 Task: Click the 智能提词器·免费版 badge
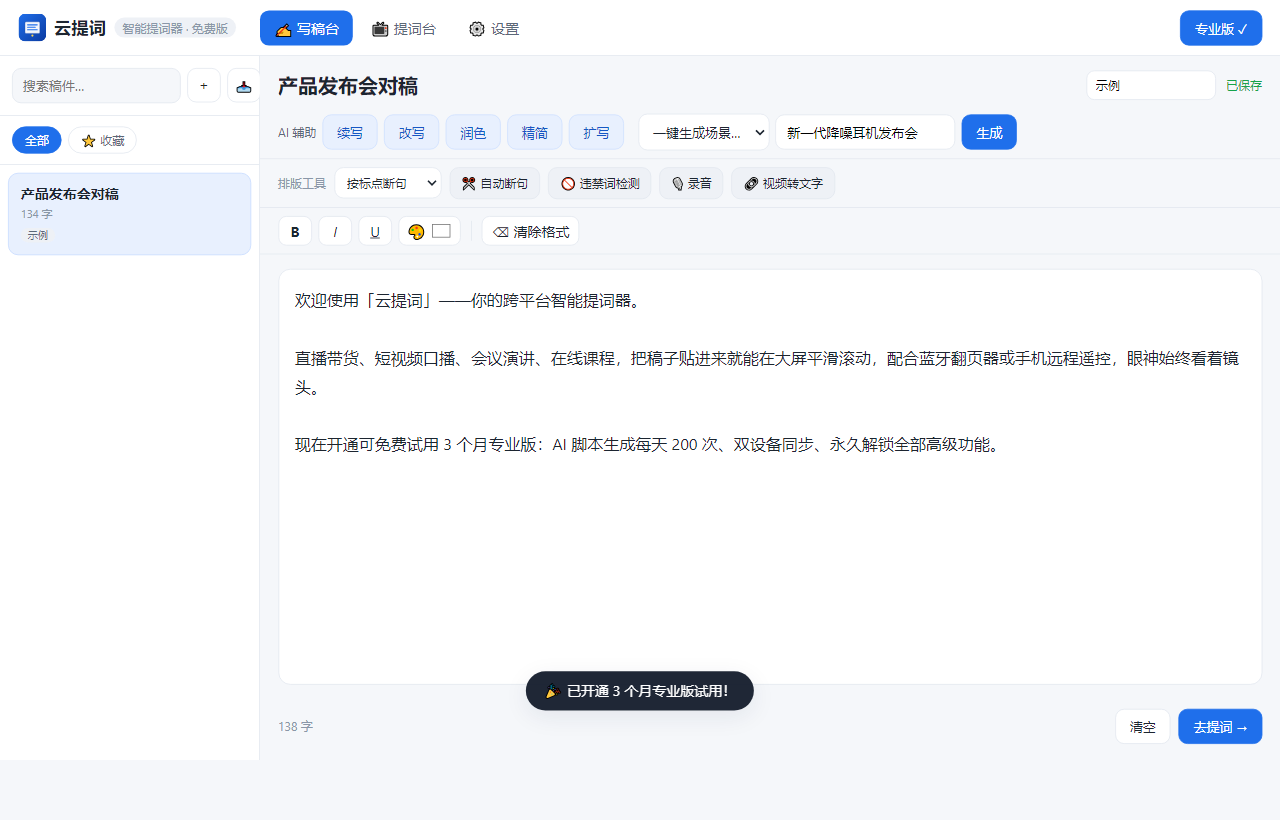[x=175, y=28]
